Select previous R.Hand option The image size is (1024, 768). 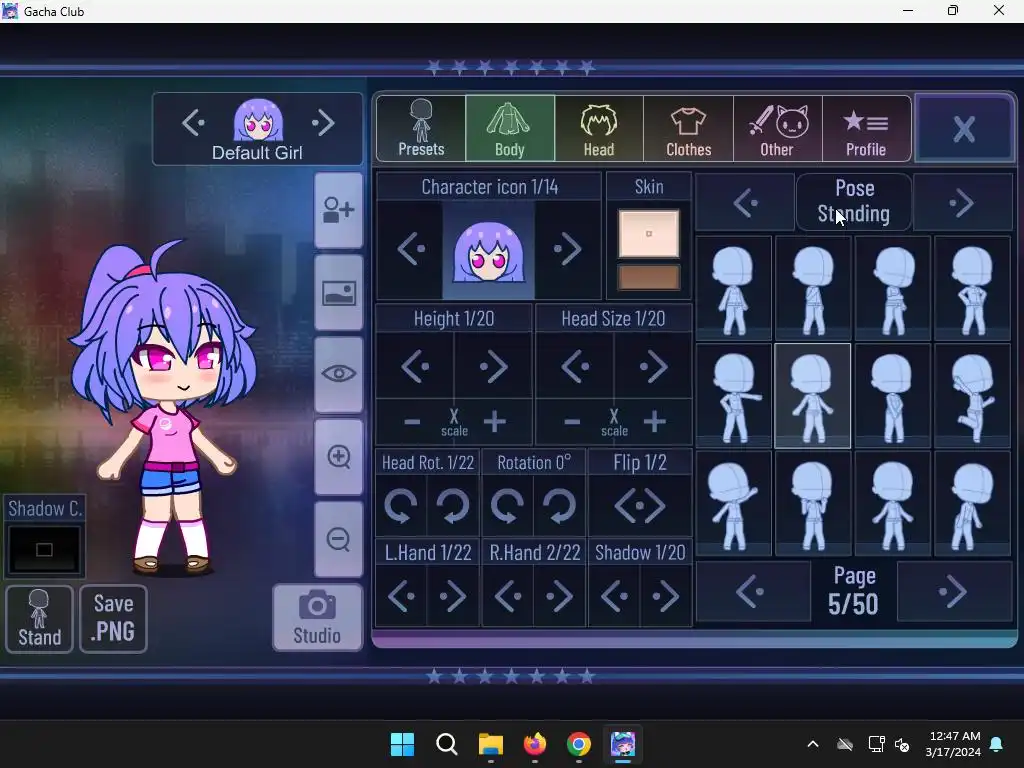tap(507, 596)
